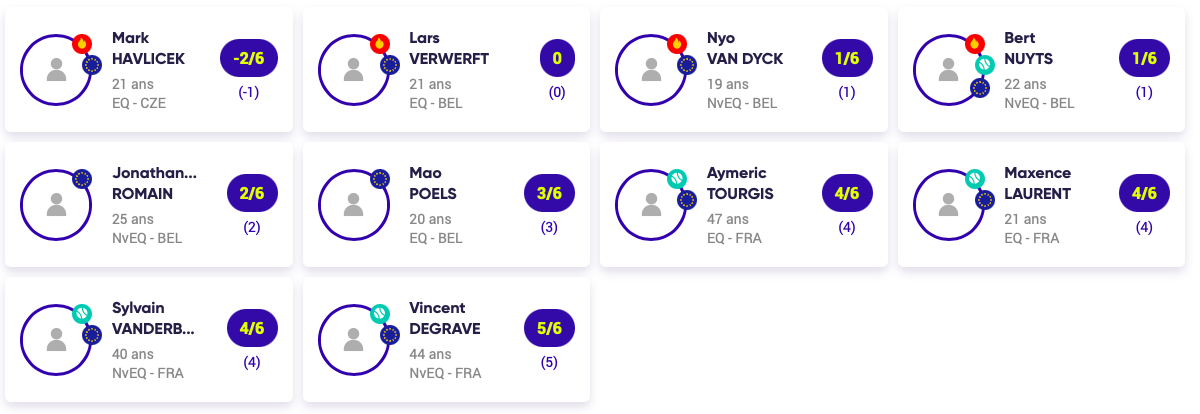The image size is (1200, 414).
Task: Click Lars Verwerft's 0 ranking badge
Action: (557, 59)
